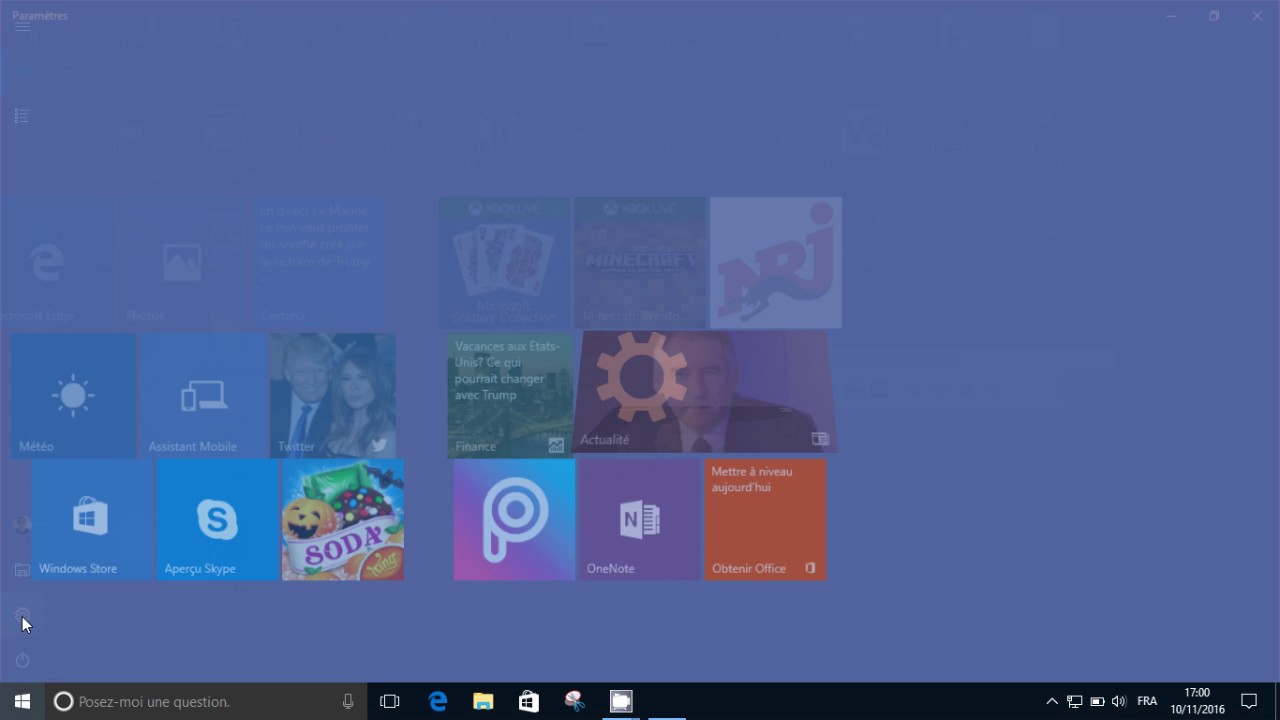Show all apps list icon in Start sidebar
This screenshot has height=720, width=1280.
[x=22, y=116]
